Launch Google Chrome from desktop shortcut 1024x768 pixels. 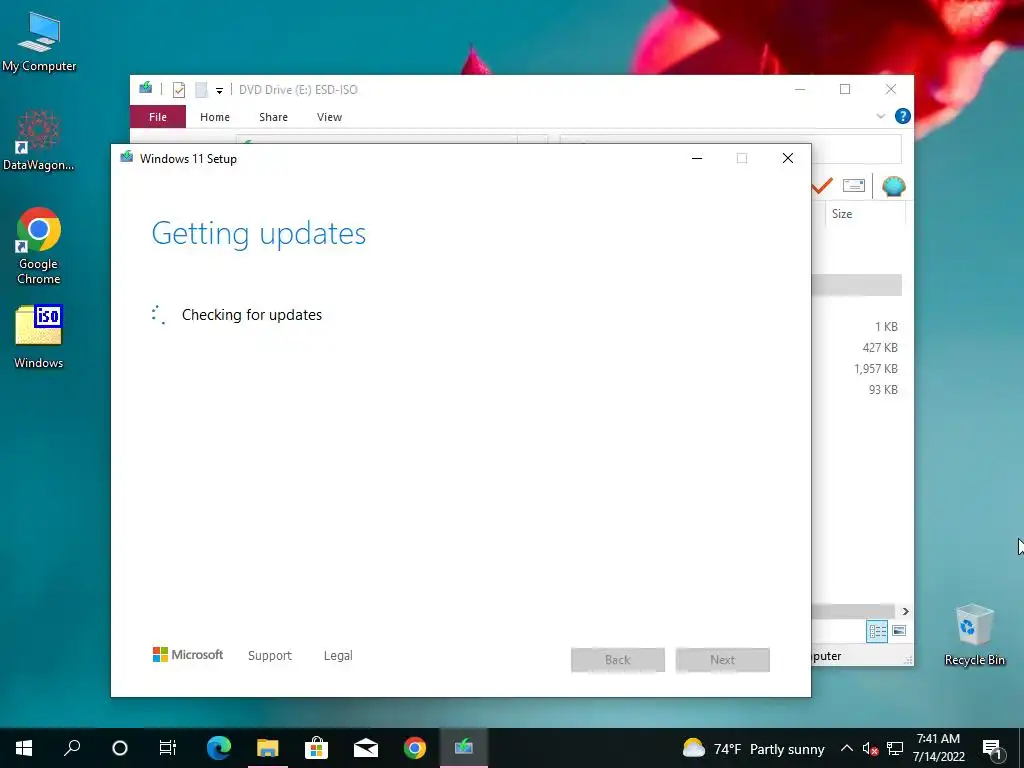tap(39, 246)
